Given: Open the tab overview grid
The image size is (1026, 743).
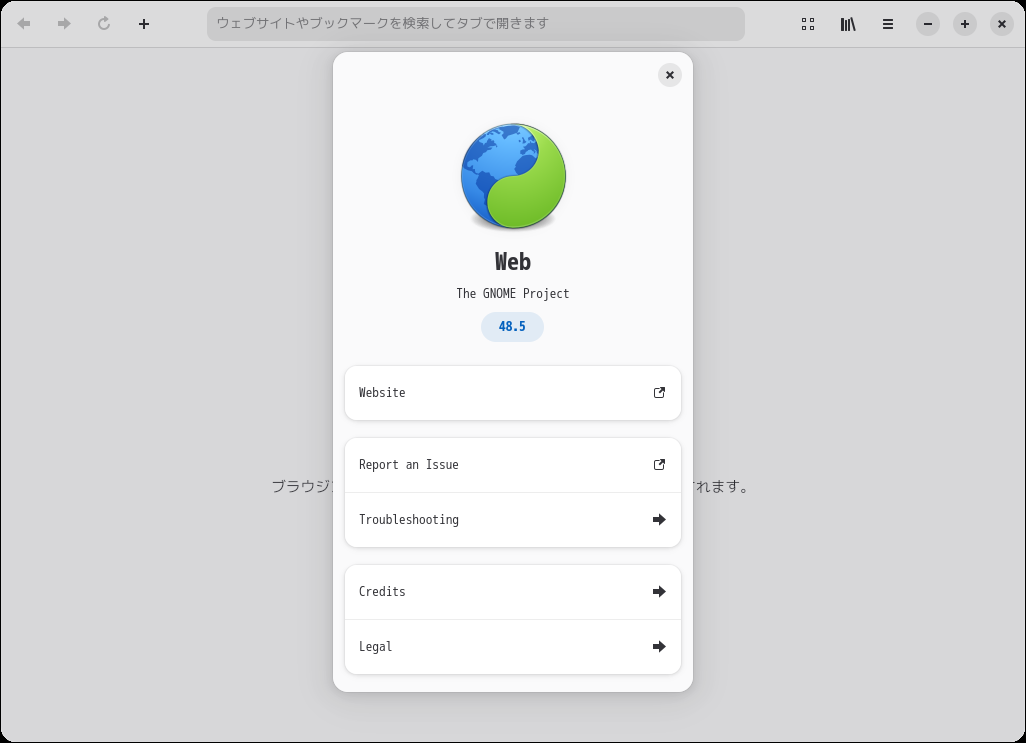Looking at the screenshot, I should coord(808,24).
